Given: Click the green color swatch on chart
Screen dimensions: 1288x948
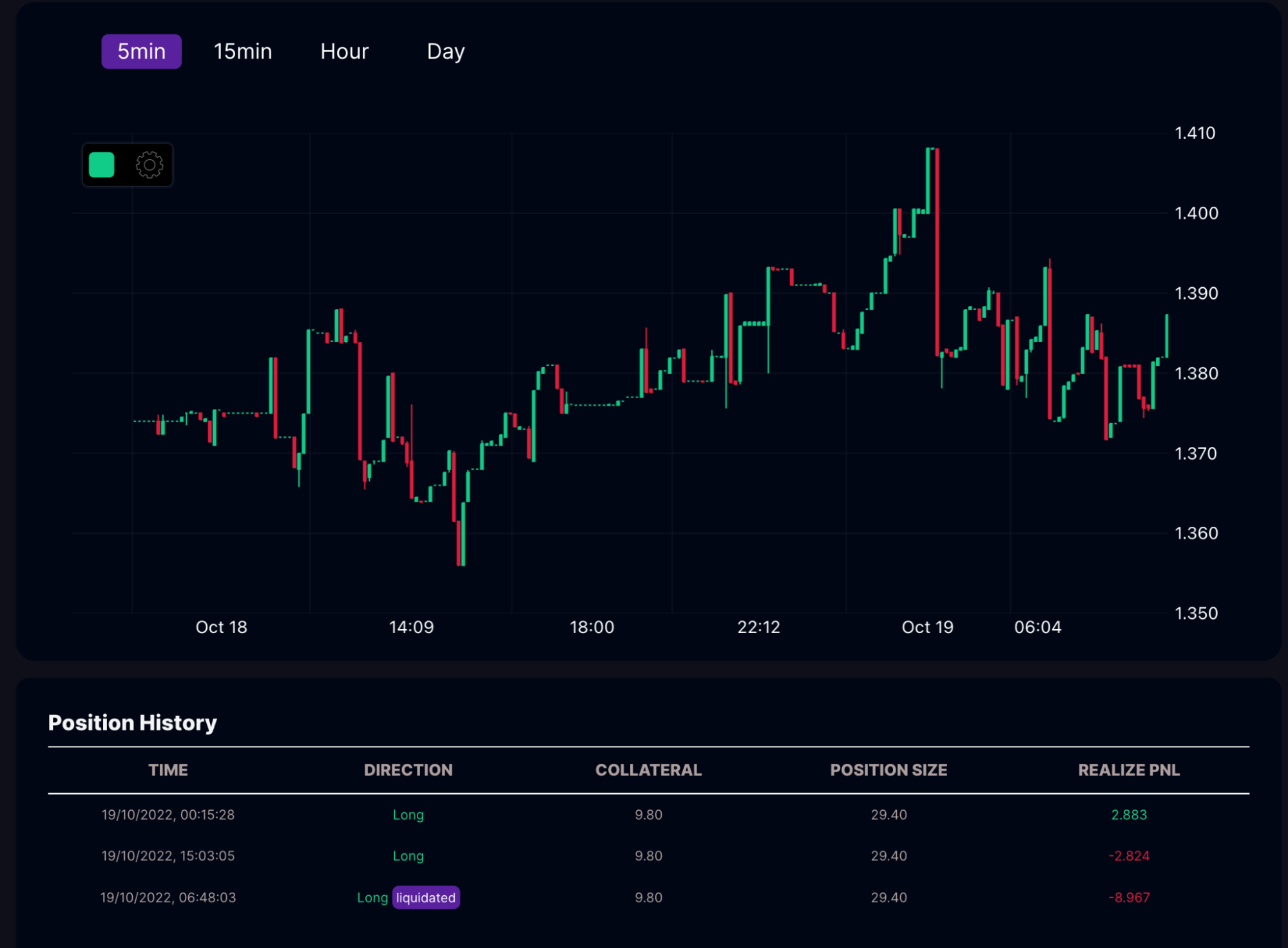Looking at the screenshot, I should pyautogui.click(x=102, y=165).
